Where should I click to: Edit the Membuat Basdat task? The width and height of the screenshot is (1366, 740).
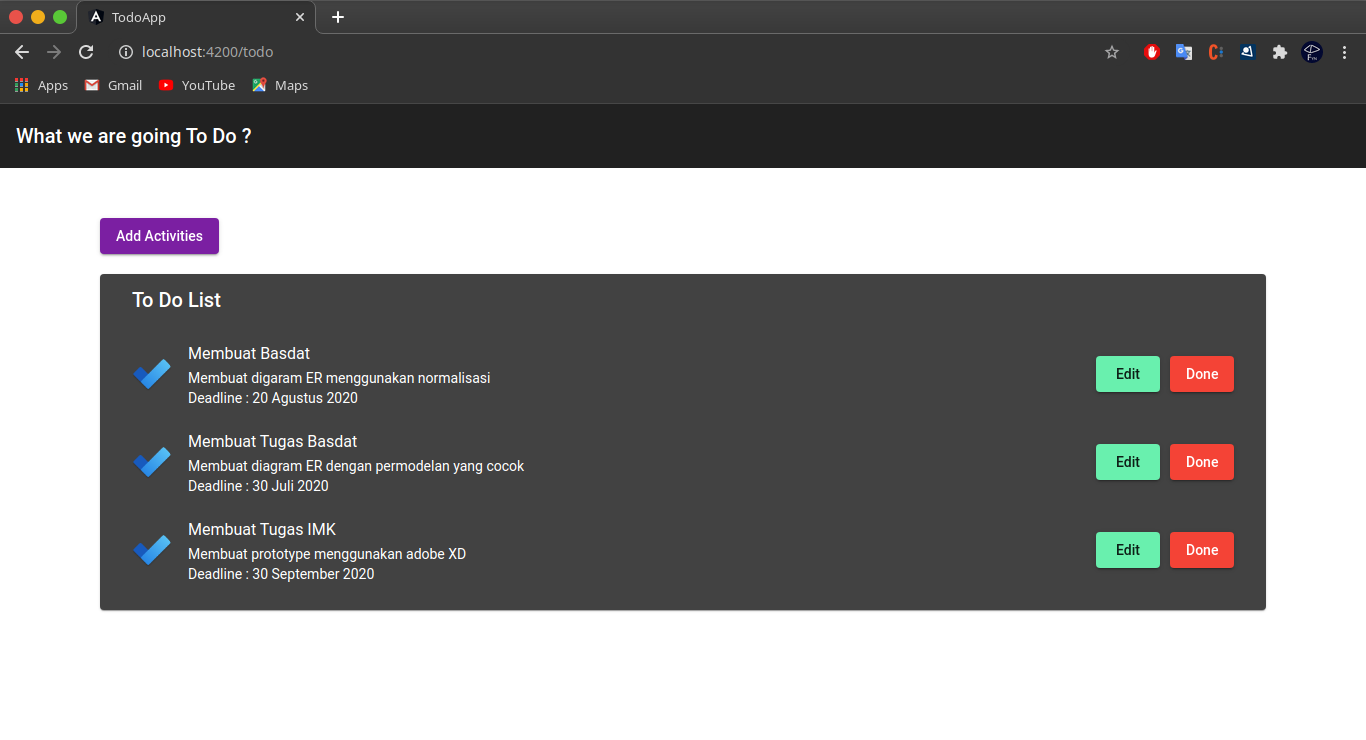1128,374
